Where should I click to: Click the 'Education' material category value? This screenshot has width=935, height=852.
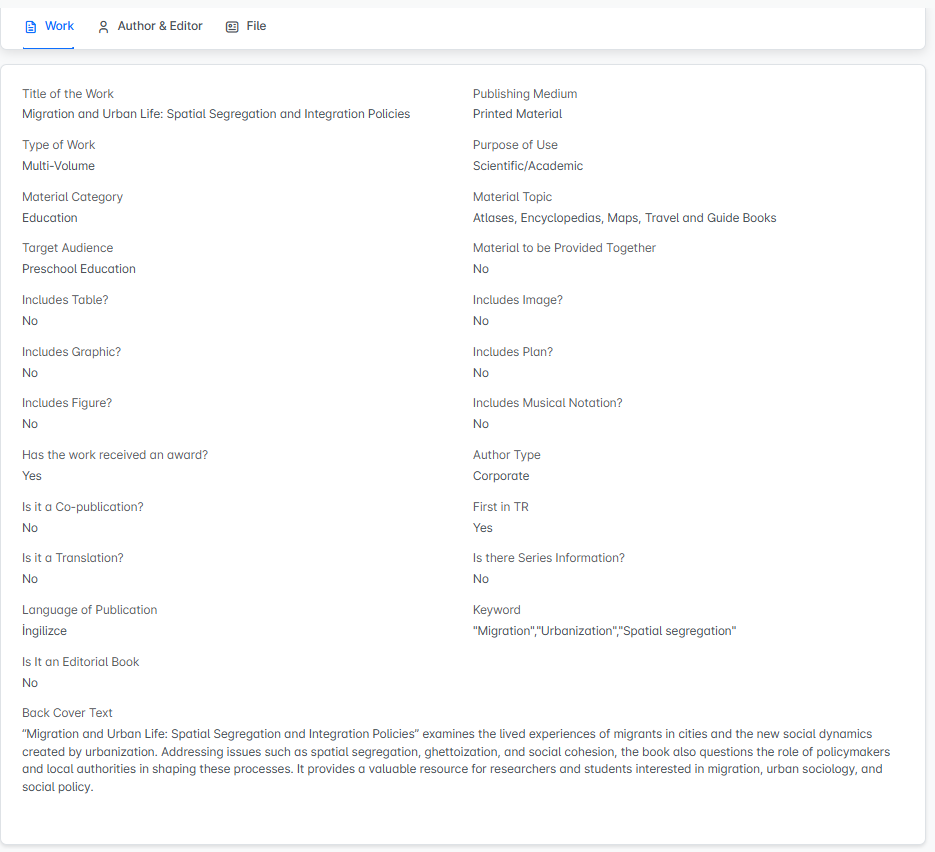click(x=50, y=218)
